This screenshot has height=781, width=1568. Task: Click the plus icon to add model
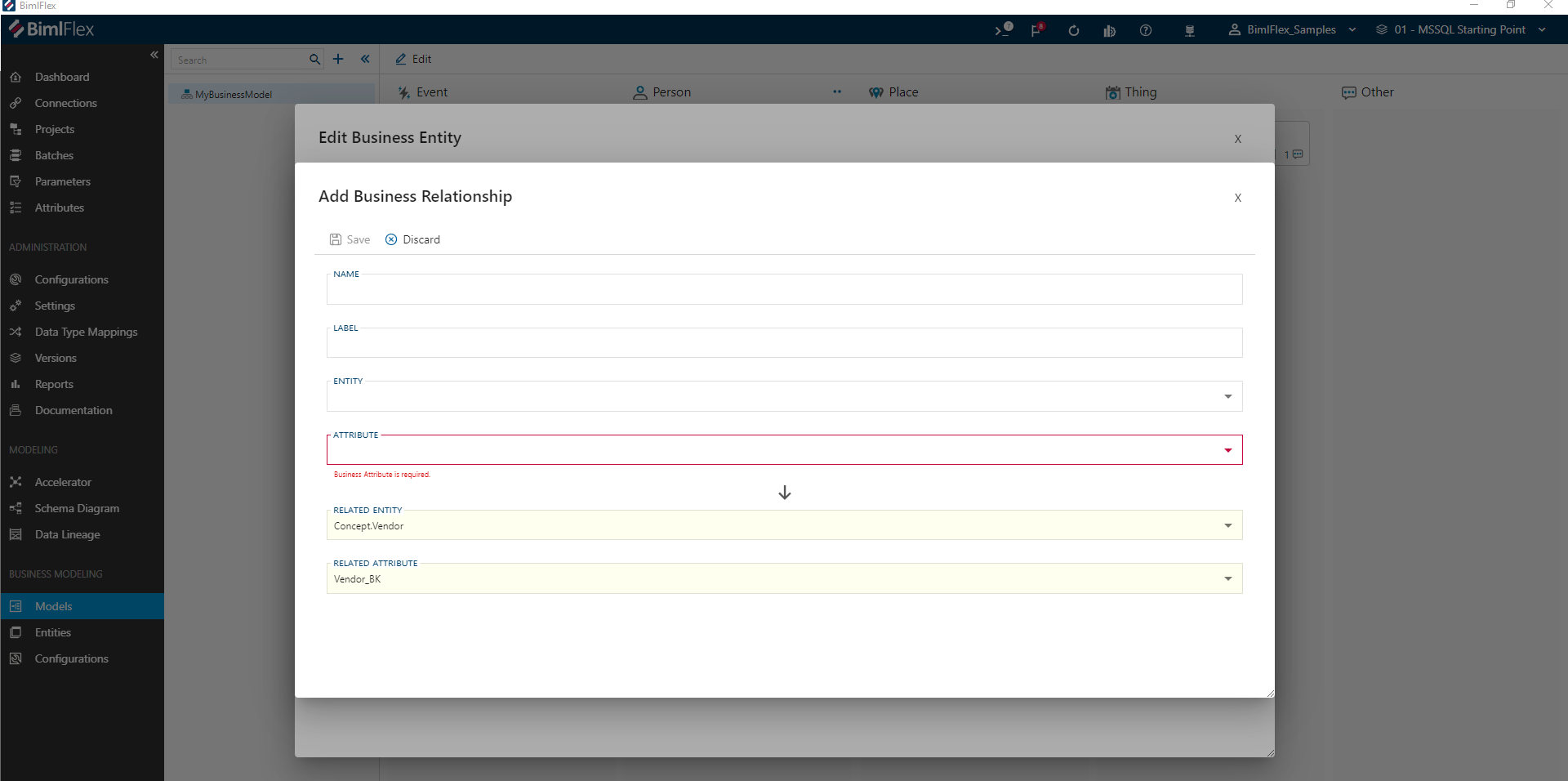pos(338,60)
